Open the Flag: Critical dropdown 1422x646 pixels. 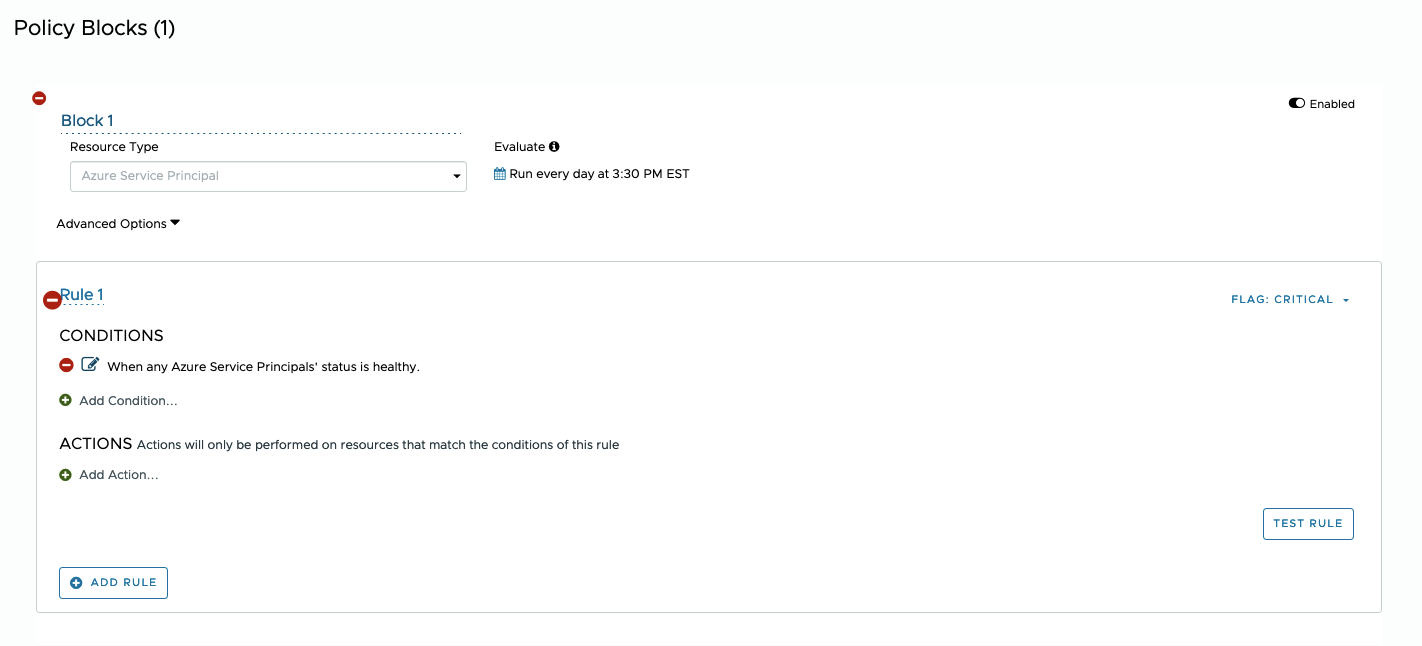pyautogui.click(x=1290, y=300)
